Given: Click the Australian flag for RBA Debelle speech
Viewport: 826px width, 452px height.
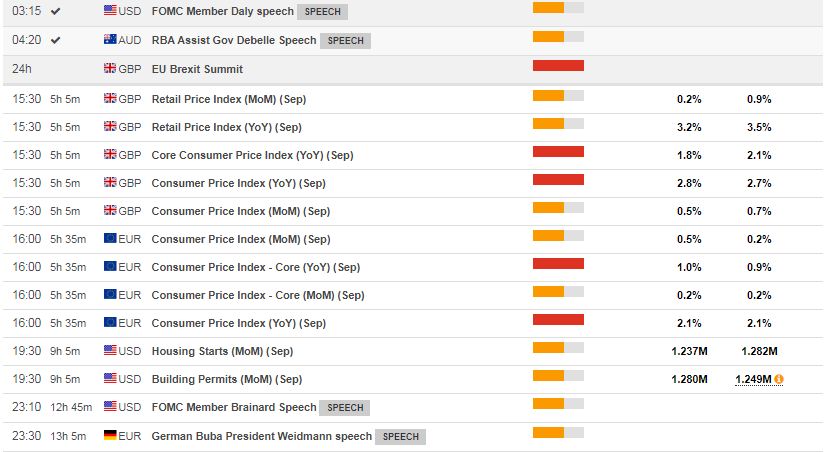Looking at the screenshot, I should [x=110, y=40].
